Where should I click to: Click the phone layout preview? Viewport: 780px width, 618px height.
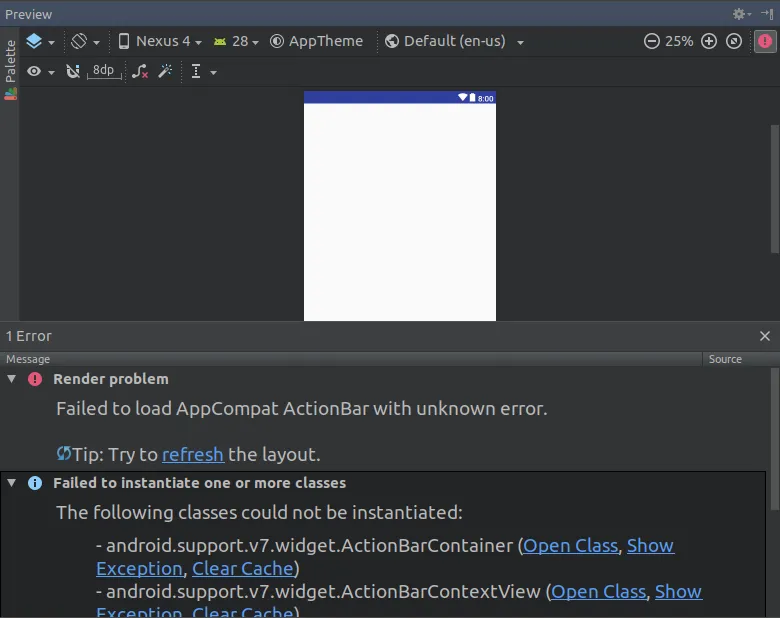(x=400, y=206)
